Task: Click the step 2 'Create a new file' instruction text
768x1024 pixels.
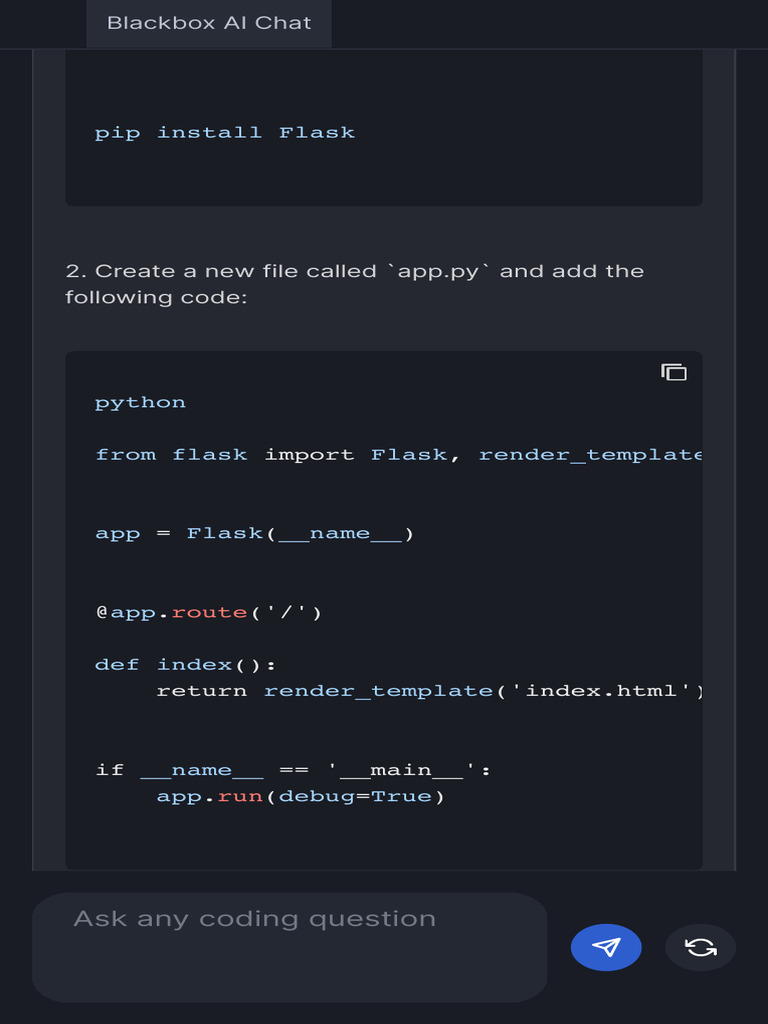Action: tap(355, 271)
